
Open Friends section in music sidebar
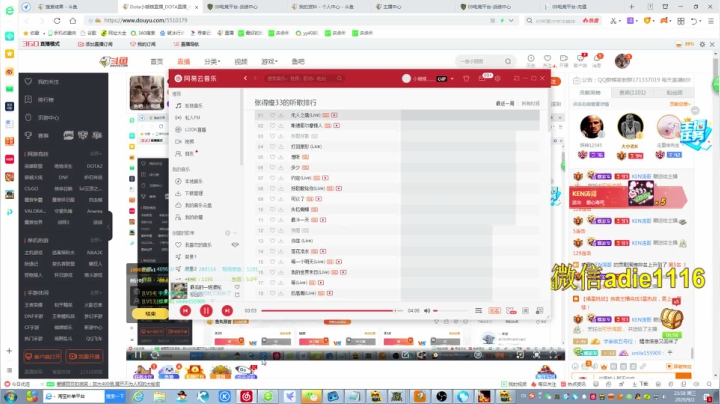click(x=186, y=153)
